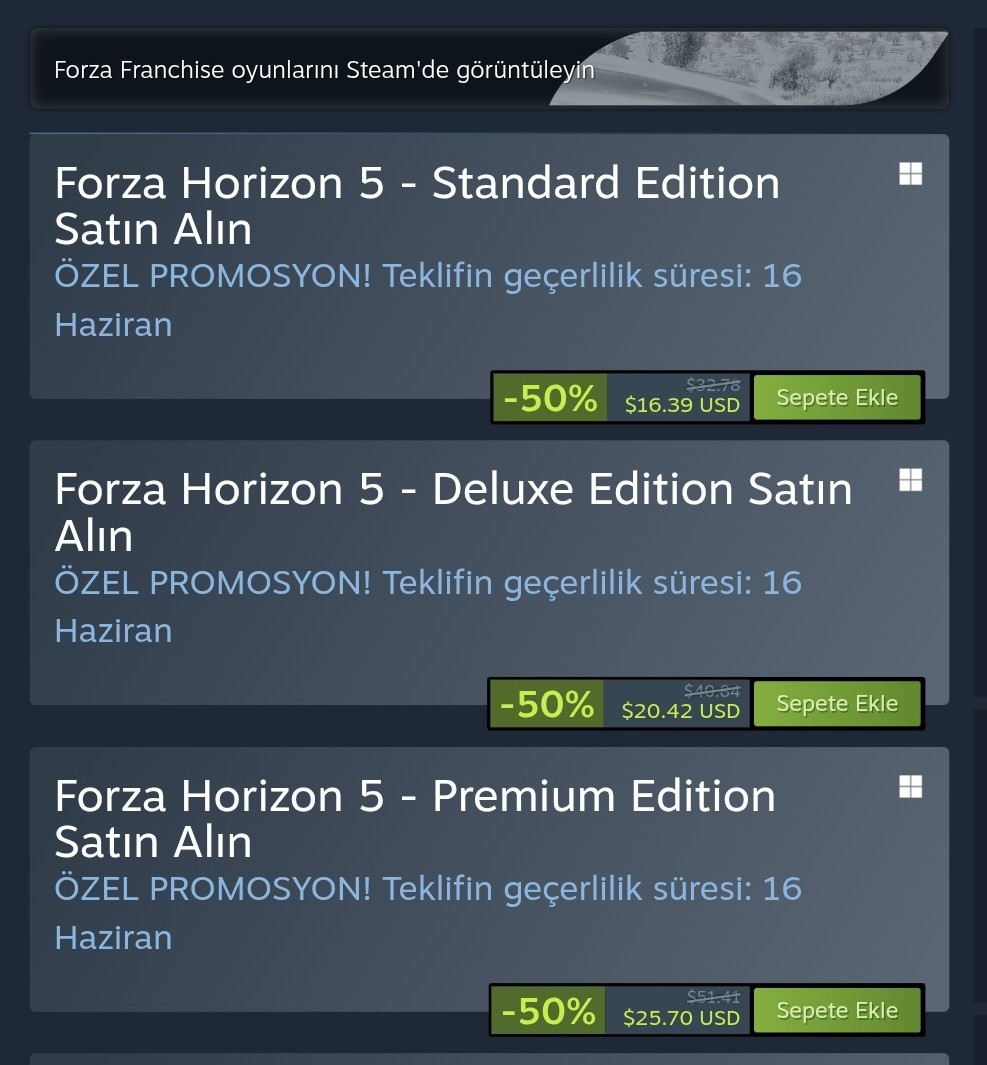Click the $16.39 USD discounted price
The width and height of the screenshot is (987, 1065).
682,405
